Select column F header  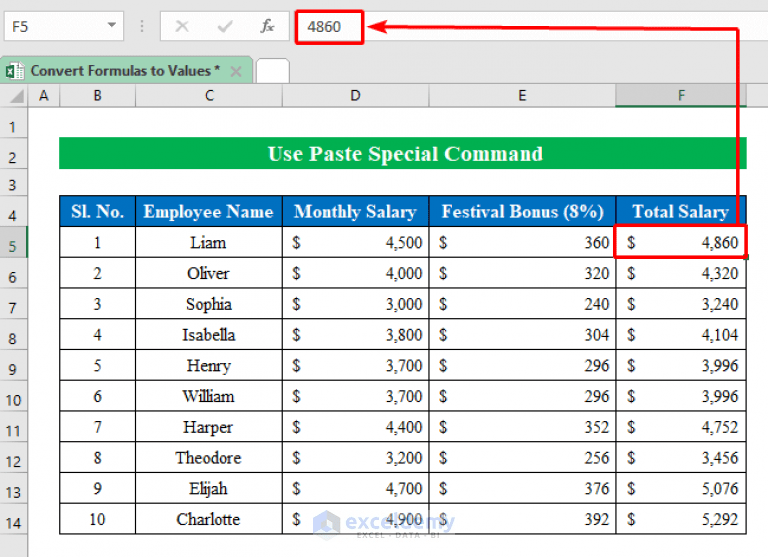(681, 96)
